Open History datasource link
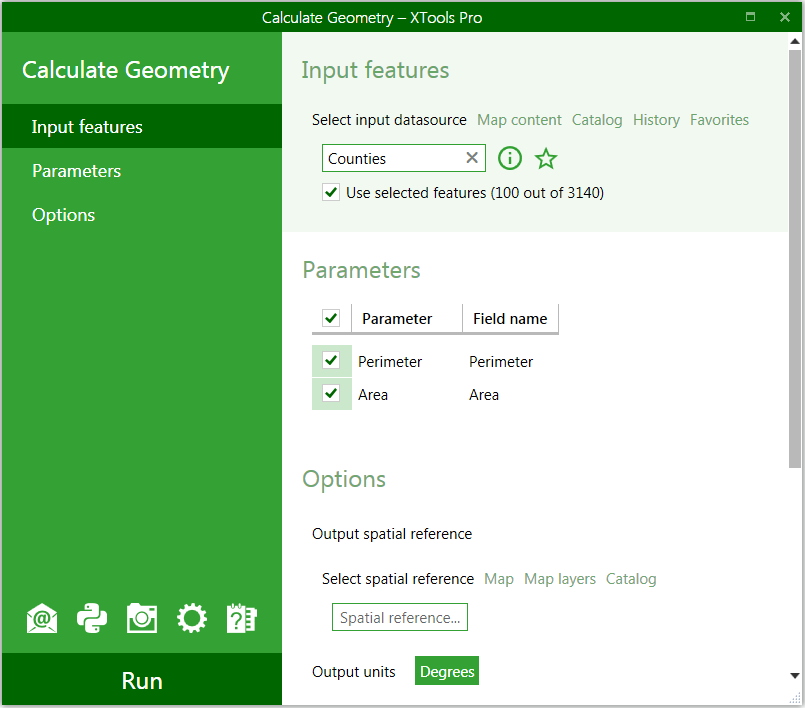The height and width of the screenshot is (708, 805). coord(656,120)
